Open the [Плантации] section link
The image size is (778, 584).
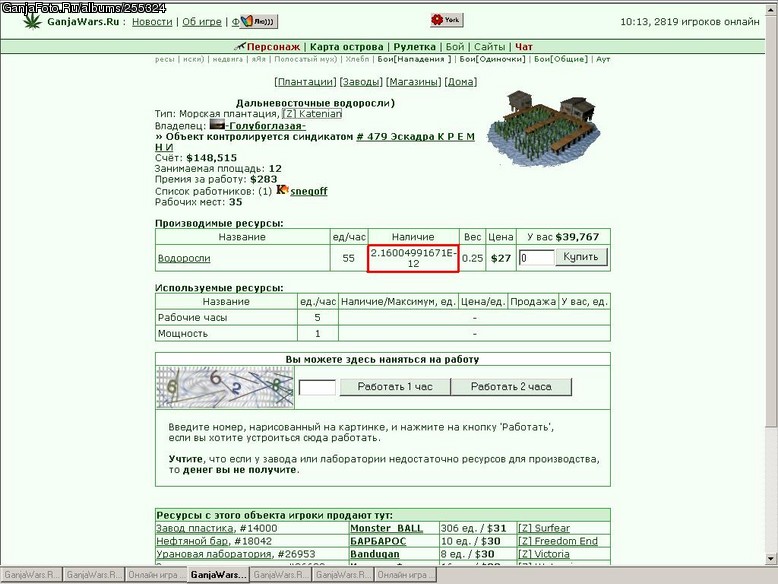305,82
